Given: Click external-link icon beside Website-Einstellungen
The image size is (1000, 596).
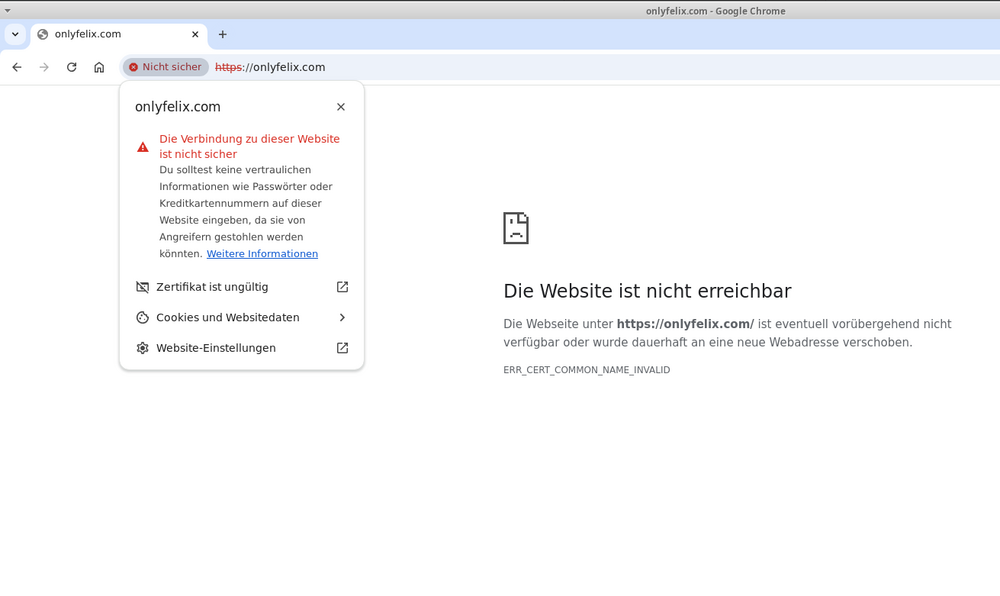Looking at the screenshot, I should [x=342, y=348].
